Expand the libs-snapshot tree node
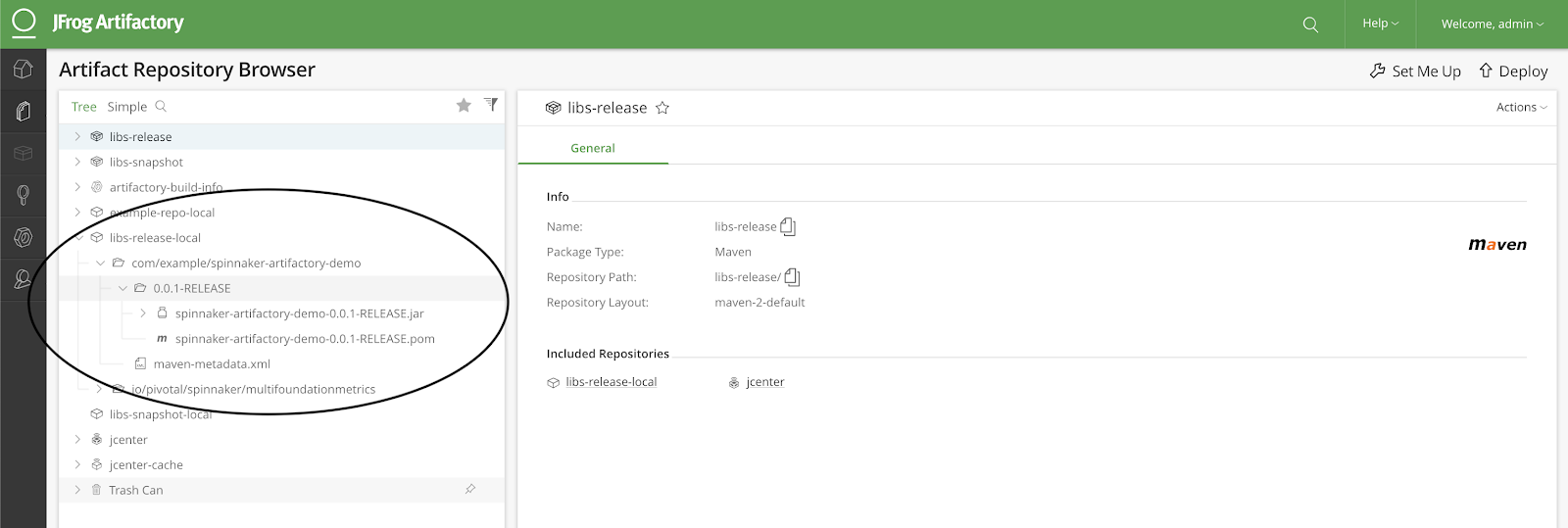Viewport: 1568px width, 528px height. [x=77, y=162]
